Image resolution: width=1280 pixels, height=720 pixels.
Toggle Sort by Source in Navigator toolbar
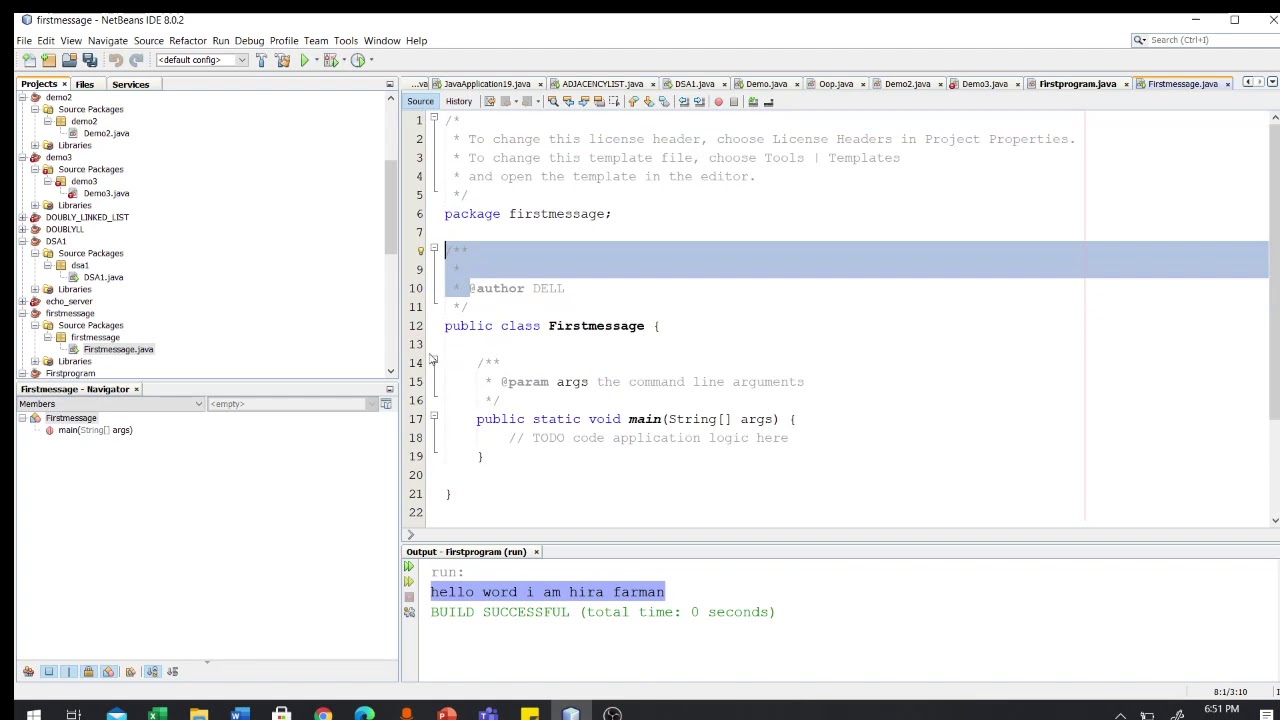point(172,672)
